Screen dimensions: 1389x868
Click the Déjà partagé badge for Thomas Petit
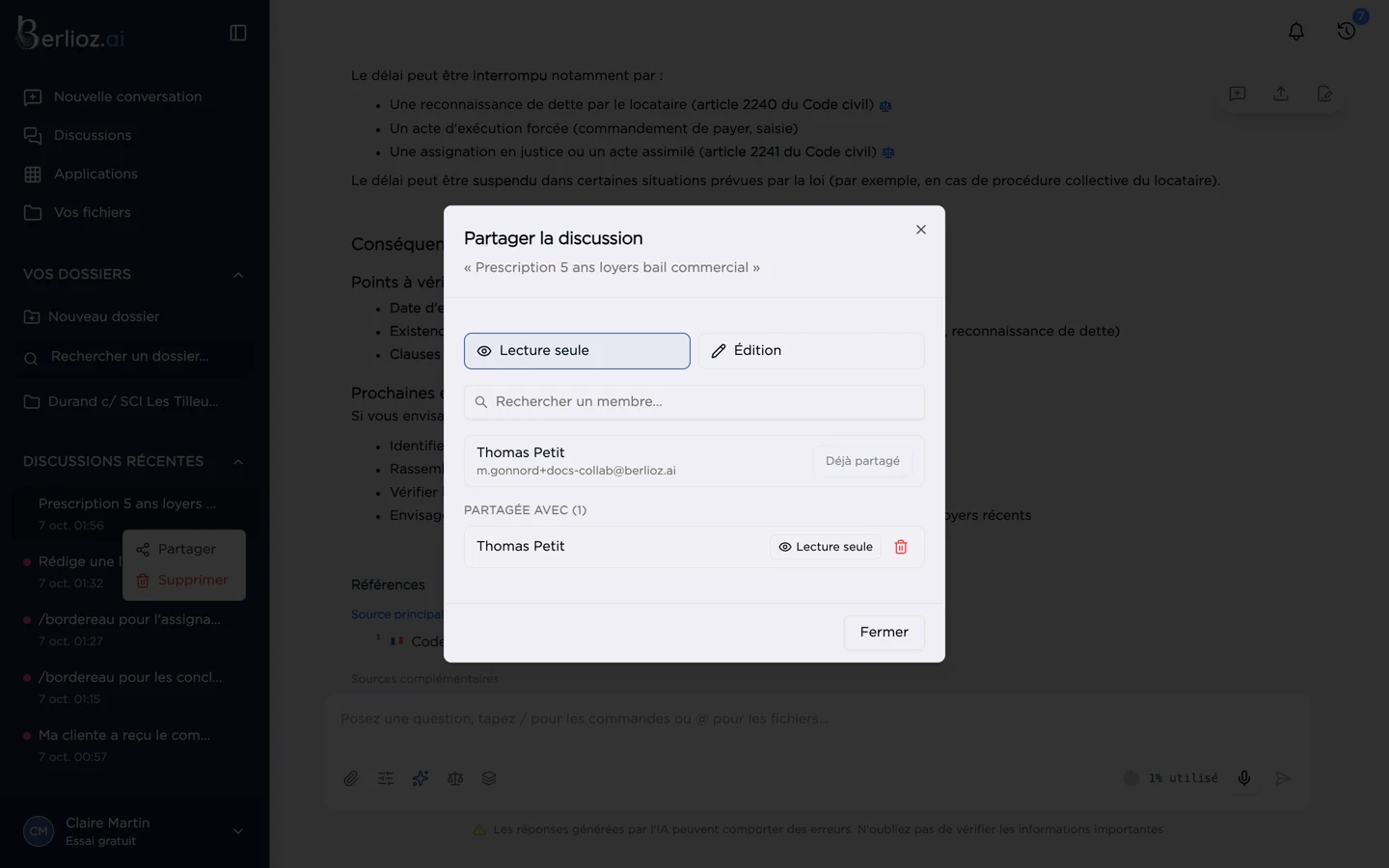point(862,461)
